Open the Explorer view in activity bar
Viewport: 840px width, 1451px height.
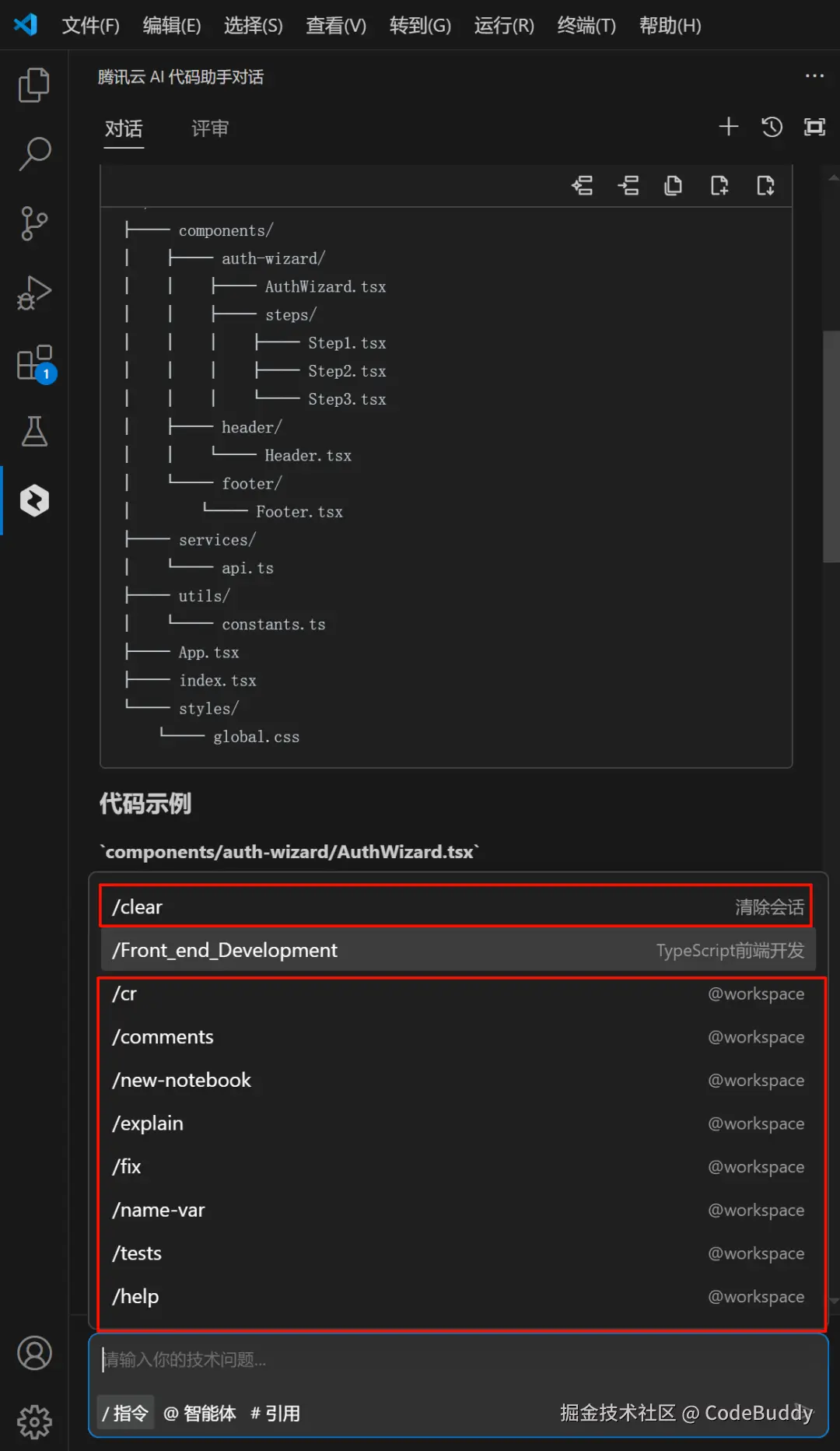pyautogui.click(x=34, y=85)
